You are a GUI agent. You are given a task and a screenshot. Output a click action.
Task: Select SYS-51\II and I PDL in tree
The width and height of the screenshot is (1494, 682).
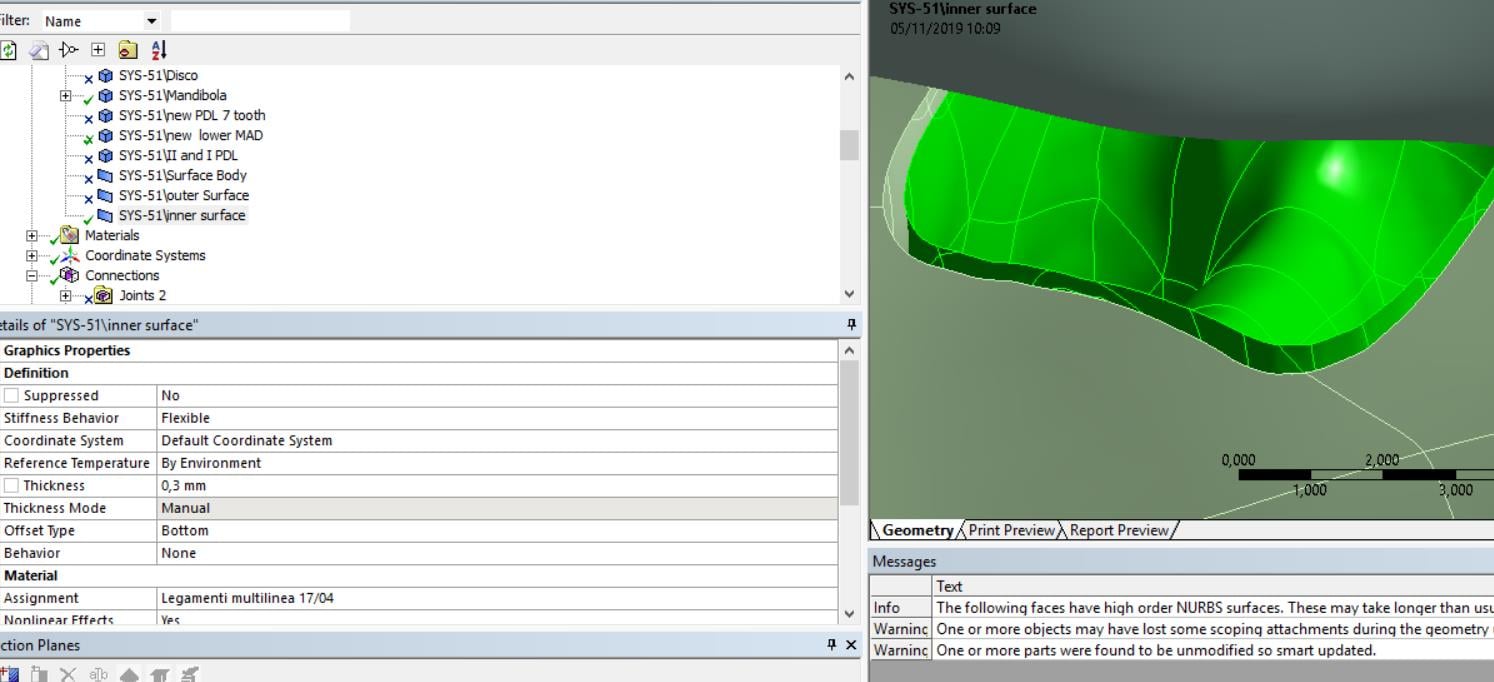point(178,155)
